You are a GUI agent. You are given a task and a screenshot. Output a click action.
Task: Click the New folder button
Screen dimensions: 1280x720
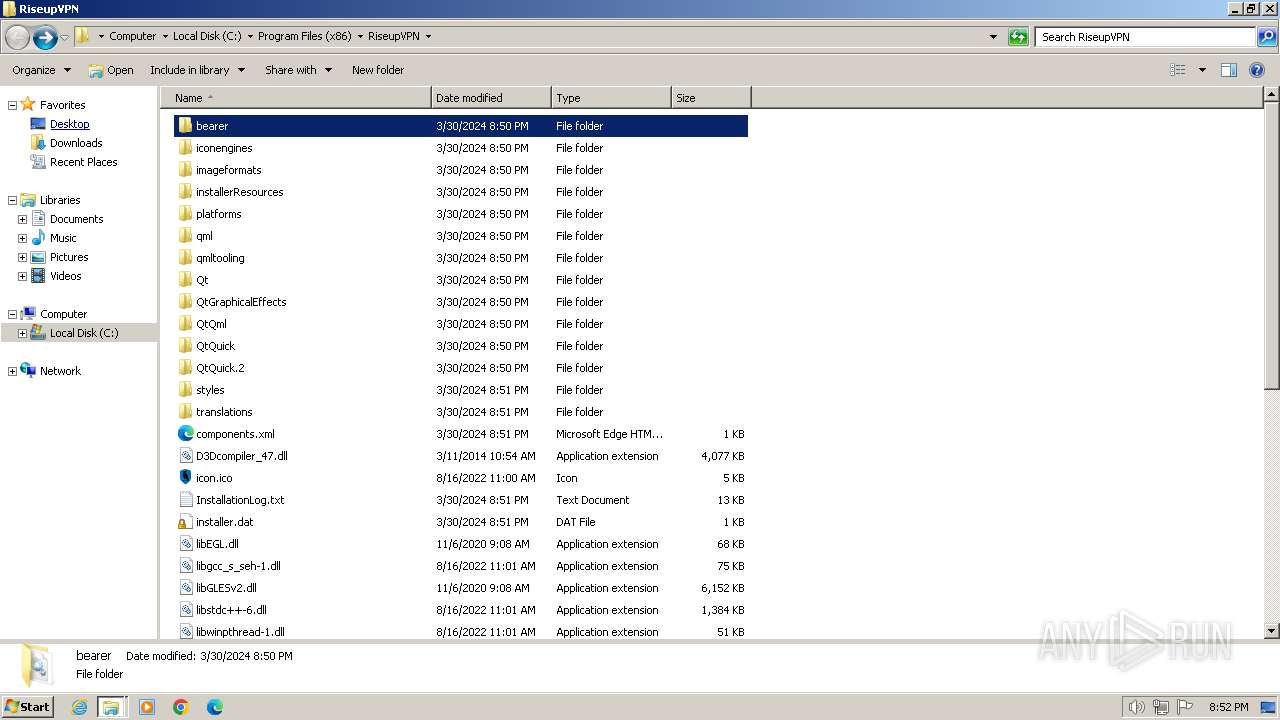tap(378, 70)
